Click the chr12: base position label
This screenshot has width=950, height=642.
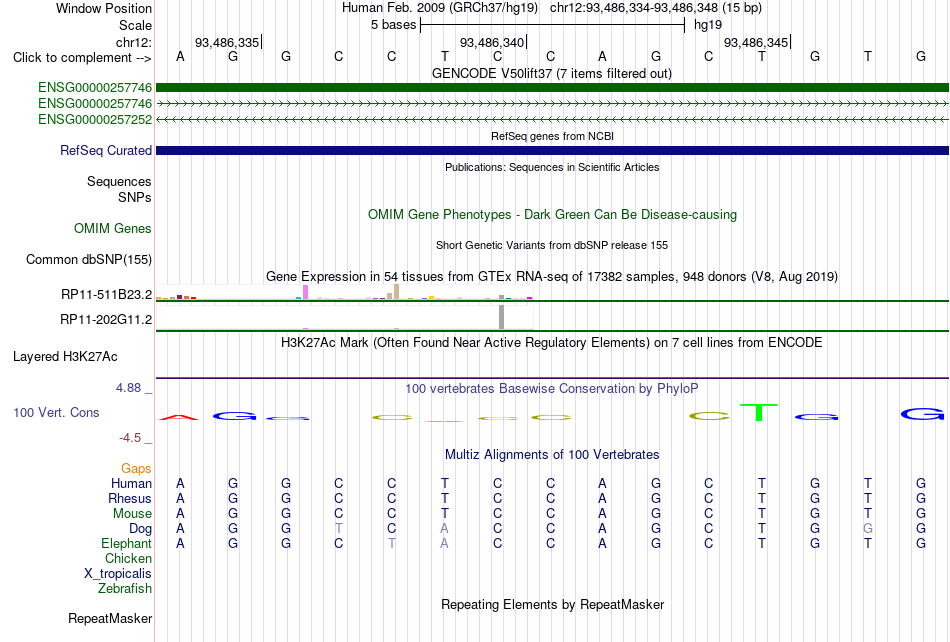[x=133, y=42]
